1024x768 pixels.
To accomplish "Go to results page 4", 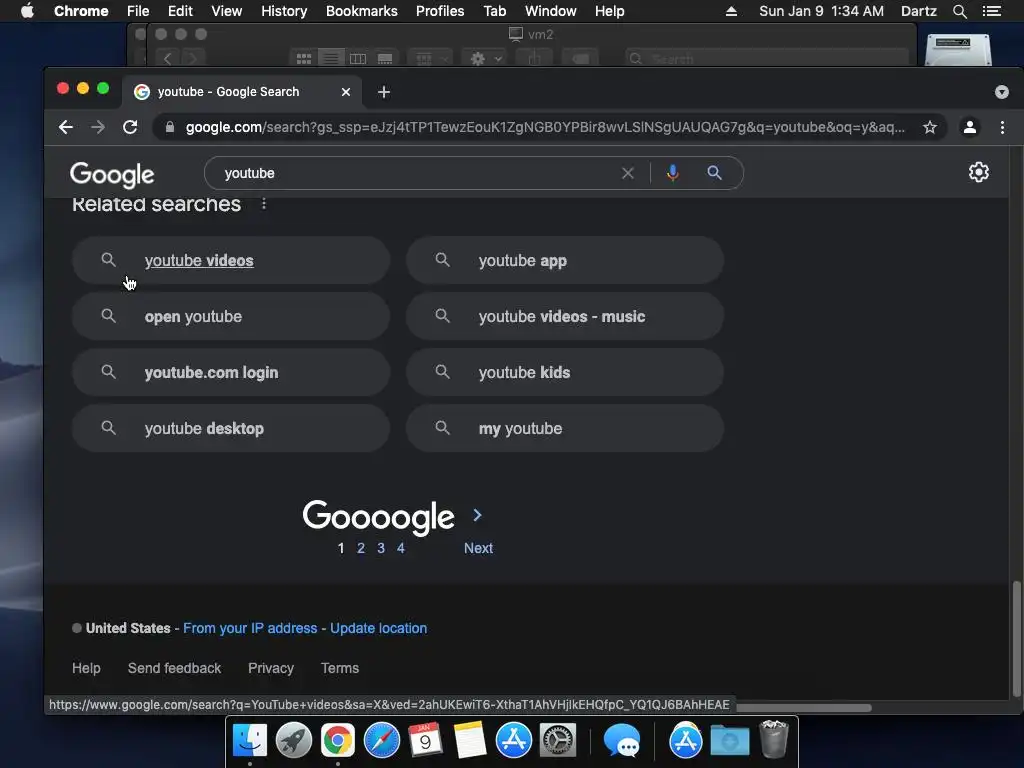I will click(x=400, y=548).
